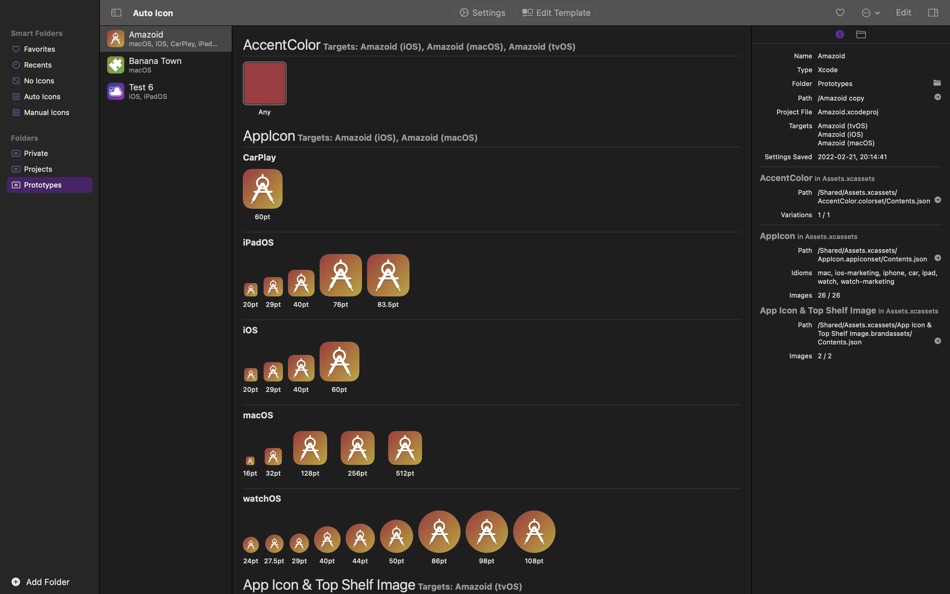Viewport: 950px width, 594px height.
Task: Select the watchOS 29pt icon
Action: point(299,544)
